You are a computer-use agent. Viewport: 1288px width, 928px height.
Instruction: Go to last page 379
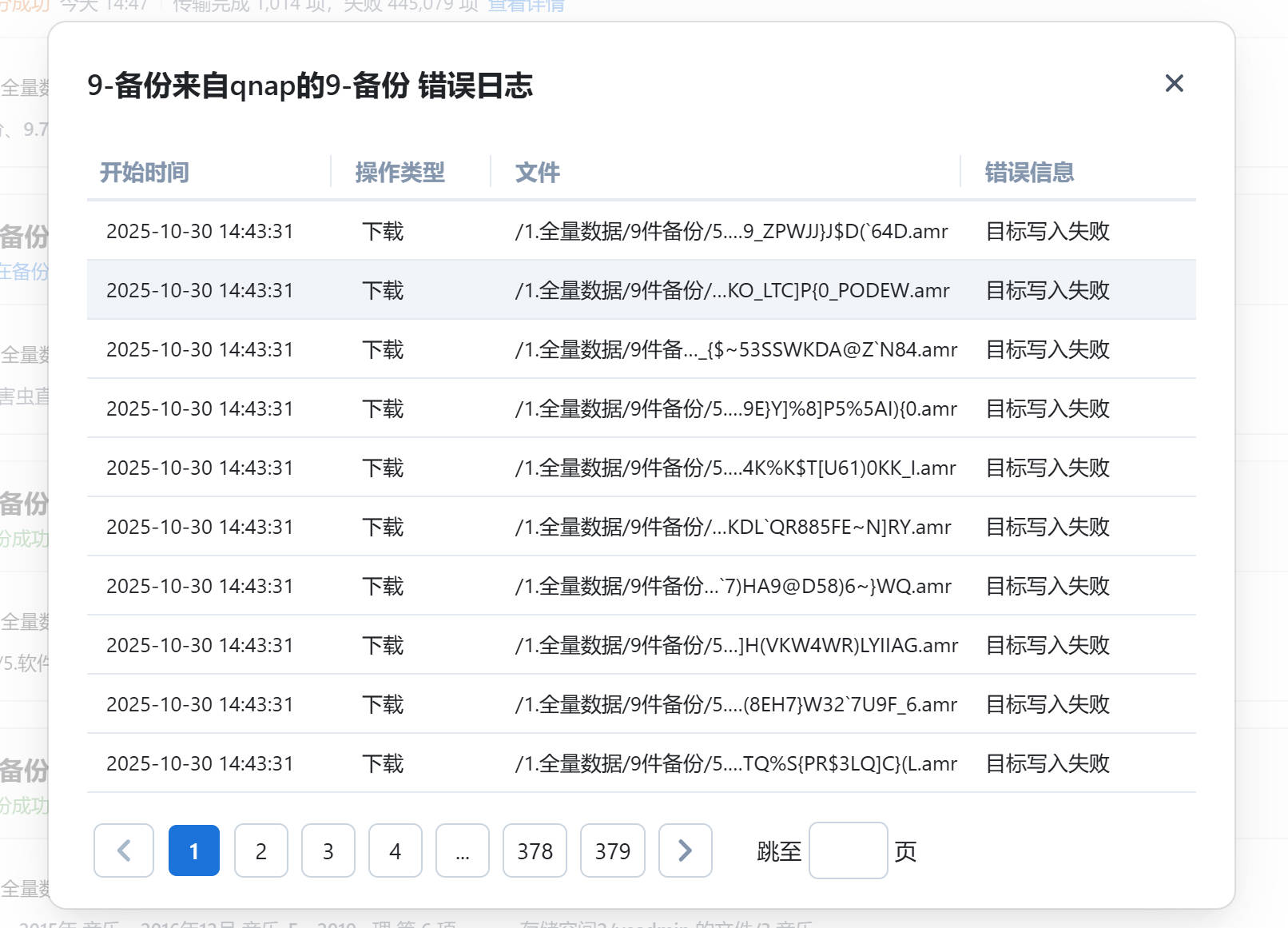(612, 850)
